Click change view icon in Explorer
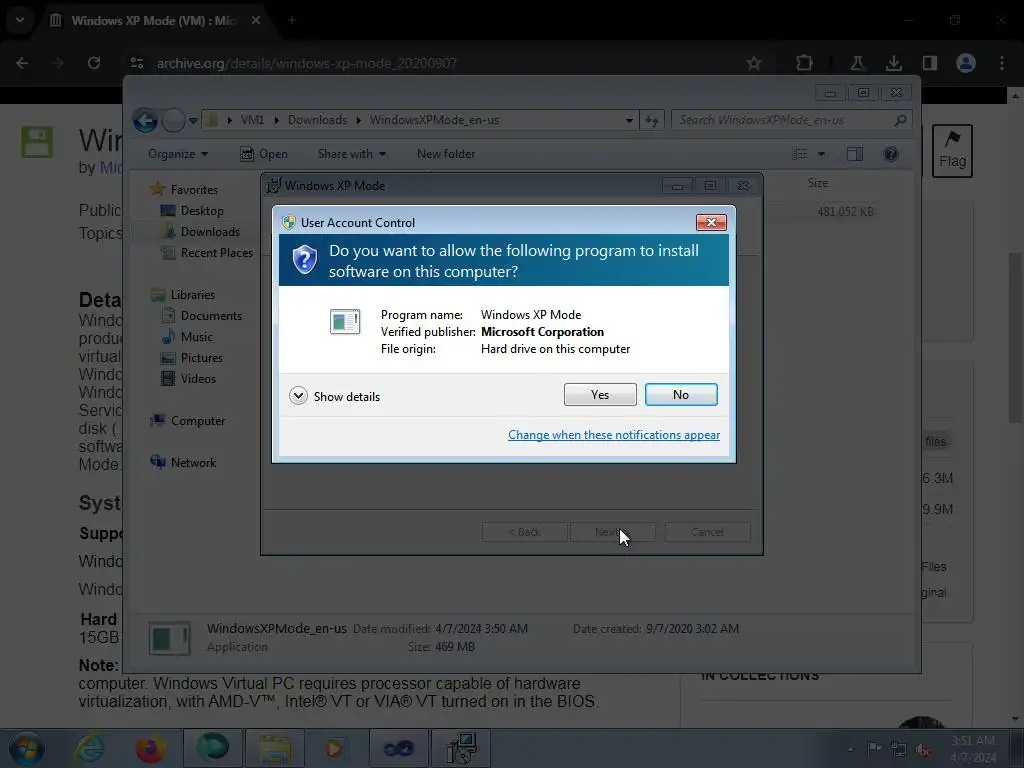The width and height of the screenshot is (1024, 768). [800, 154]
